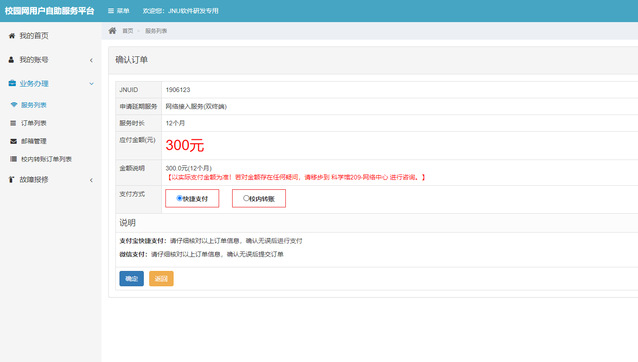Click the breadcrumb home icon

click(x=112, y=31)
